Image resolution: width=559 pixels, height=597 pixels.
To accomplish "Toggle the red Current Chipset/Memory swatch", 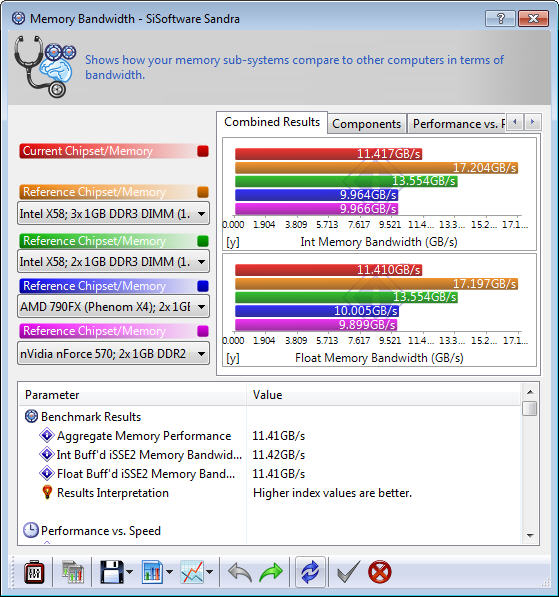I will click(203, 151).
